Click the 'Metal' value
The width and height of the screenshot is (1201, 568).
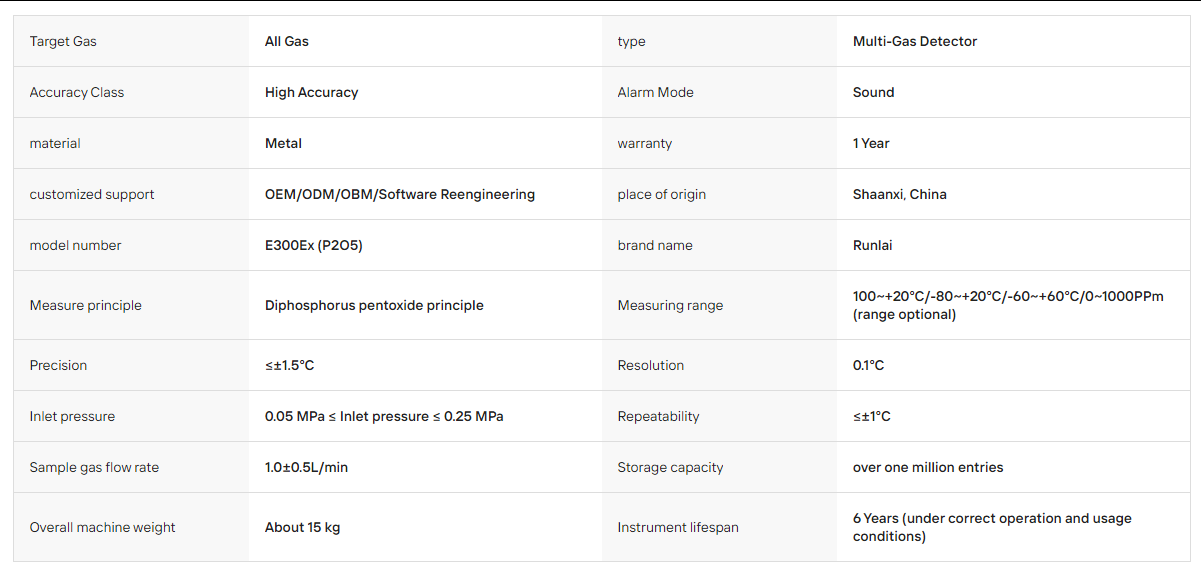click(283, 143)
